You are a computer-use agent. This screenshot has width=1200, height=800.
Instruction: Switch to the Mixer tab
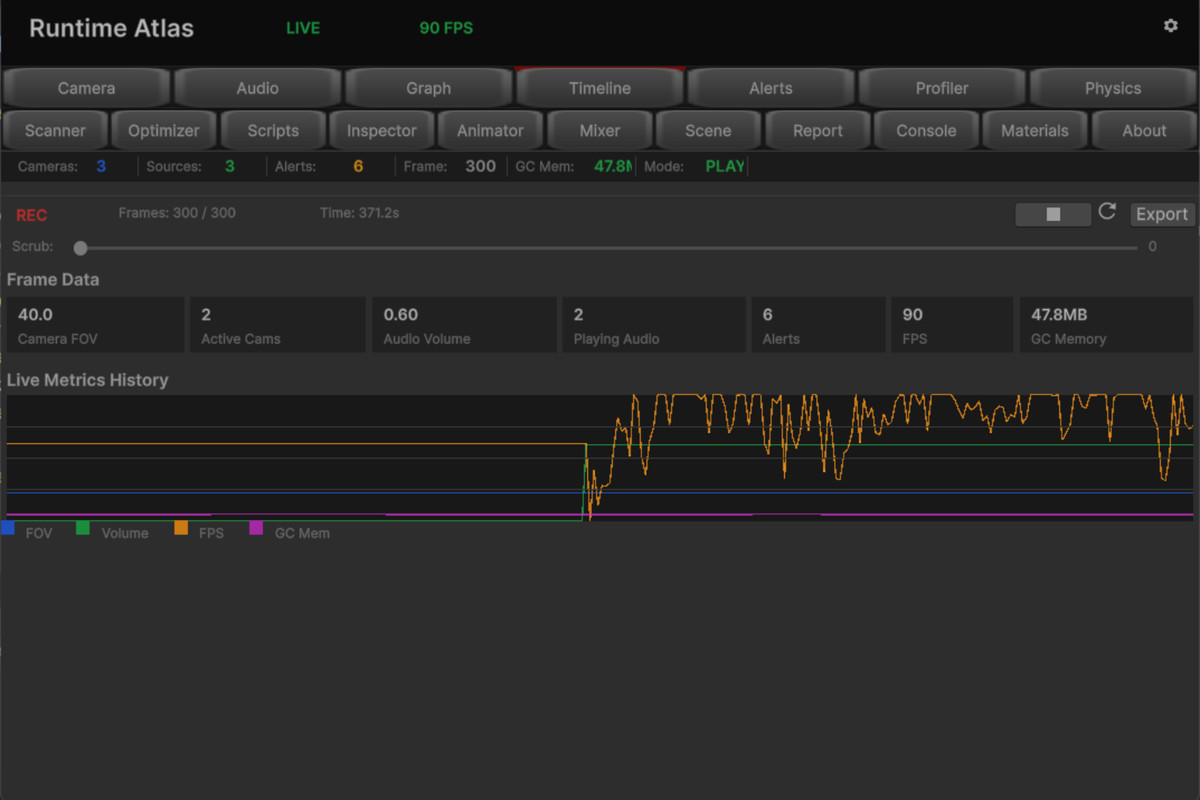pos(599,130)
